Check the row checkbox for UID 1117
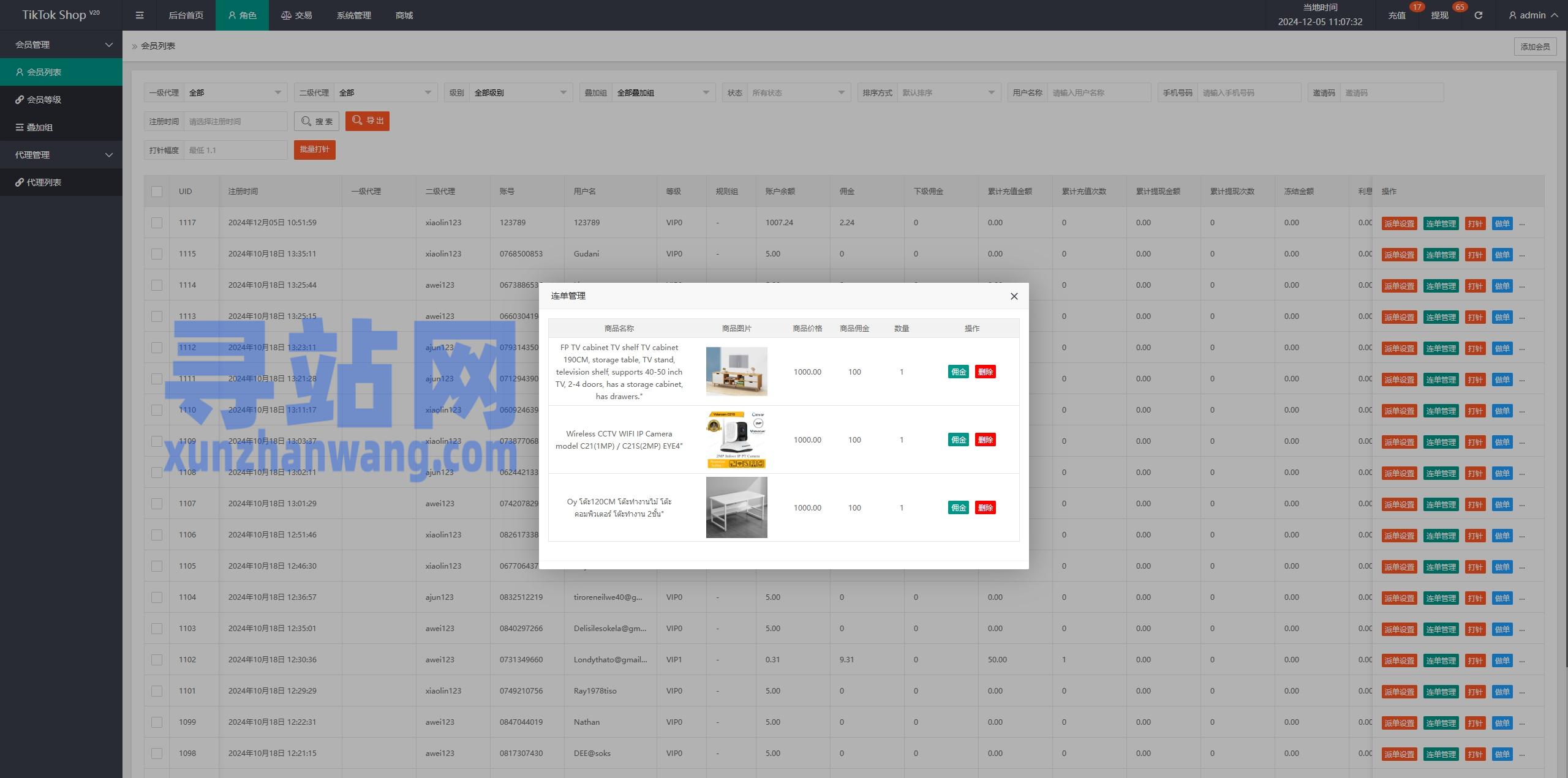 157,223
